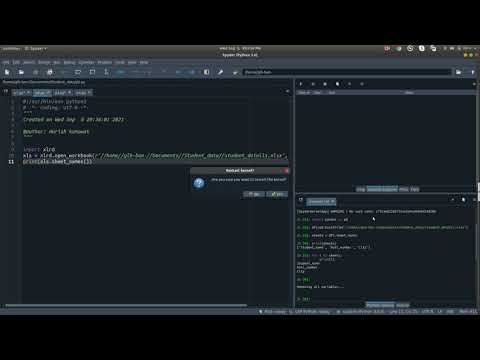Image resolution: width=480 pixels, height=360 pixels.
Task: Click the Import data icon in Variable explorer
Action: [300, 84]
